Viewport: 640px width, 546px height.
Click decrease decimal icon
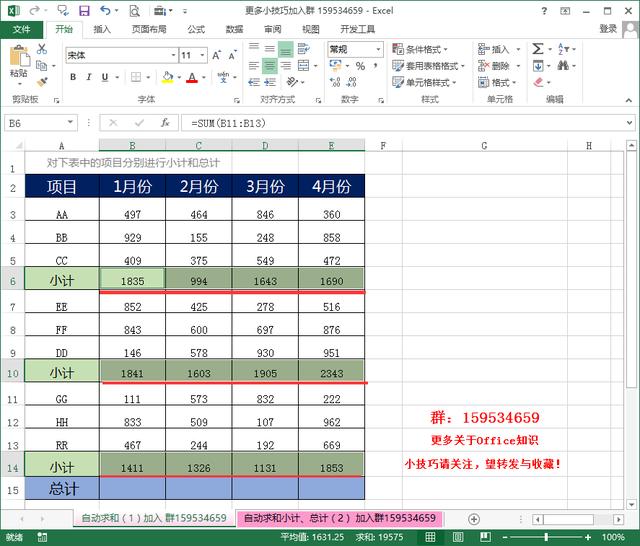(x=351, y=82)
